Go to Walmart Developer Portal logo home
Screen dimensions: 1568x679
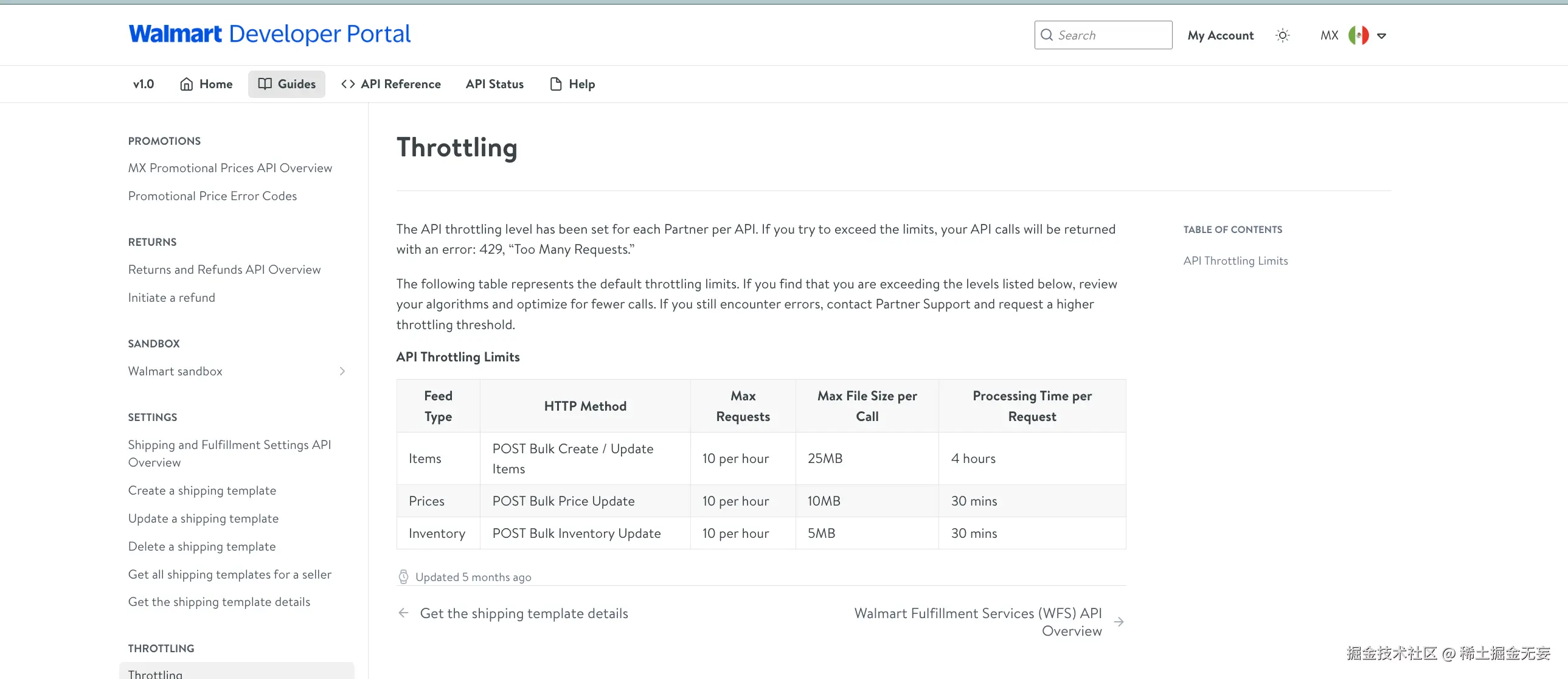269,34
